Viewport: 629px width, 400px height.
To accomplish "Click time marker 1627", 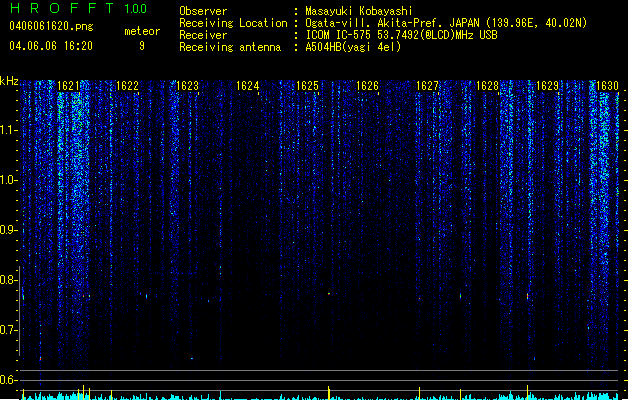I will pos(427,86).
